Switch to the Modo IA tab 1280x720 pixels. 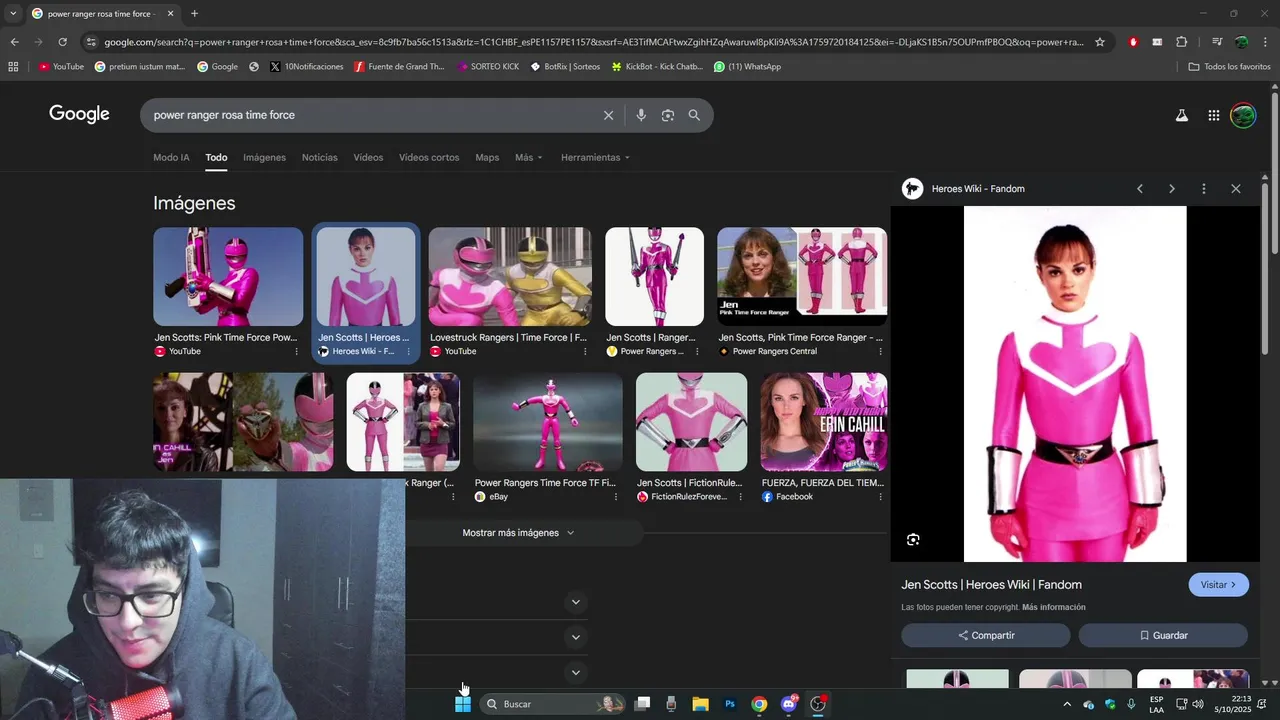pyautogui.click(x=171, y=158)
